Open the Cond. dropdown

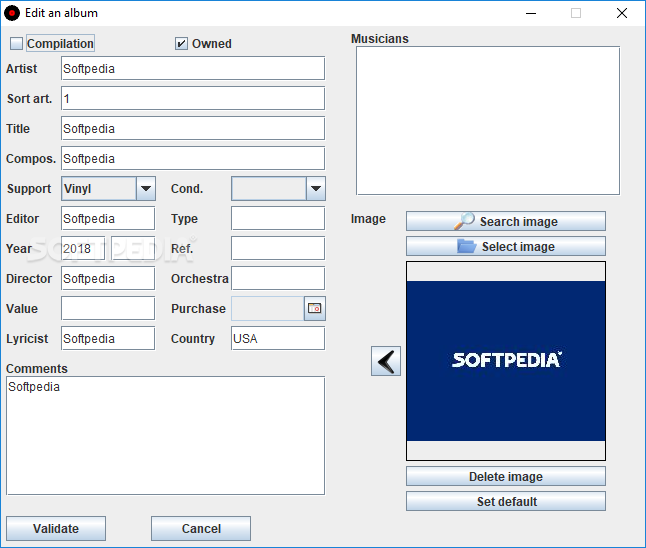(279, 189)
